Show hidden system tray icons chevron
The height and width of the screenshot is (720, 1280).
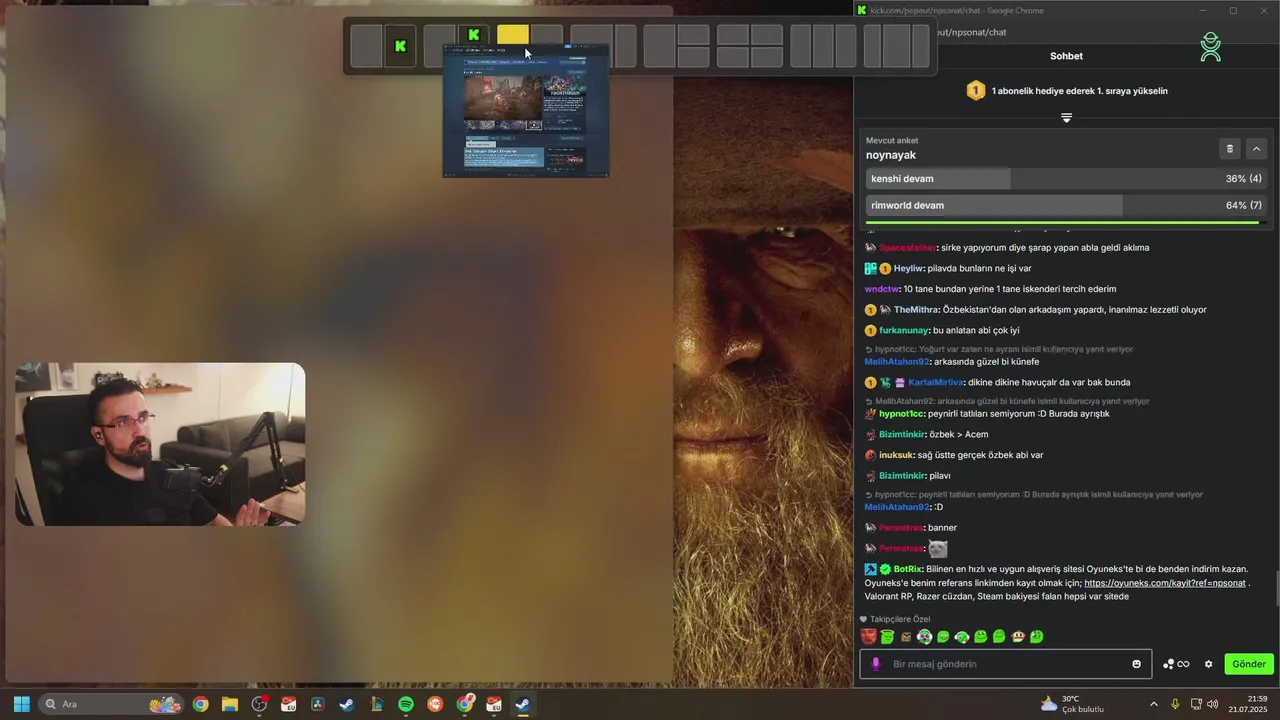click(x=1153, y=704)
